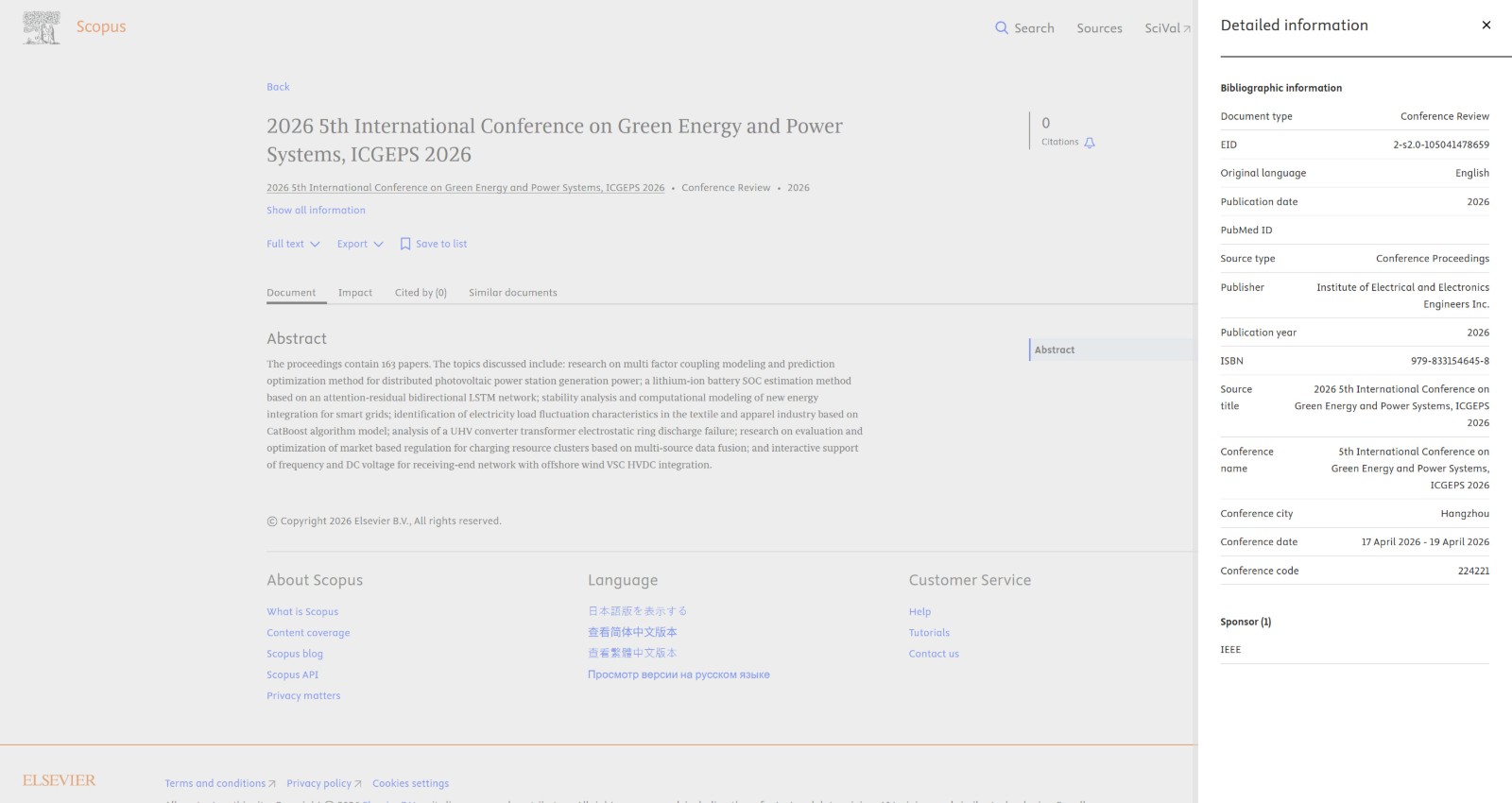This screenshot has width=1512, height=803.
Task: Click the Conference code value 224221
Action: click(x=1473, y=571)
